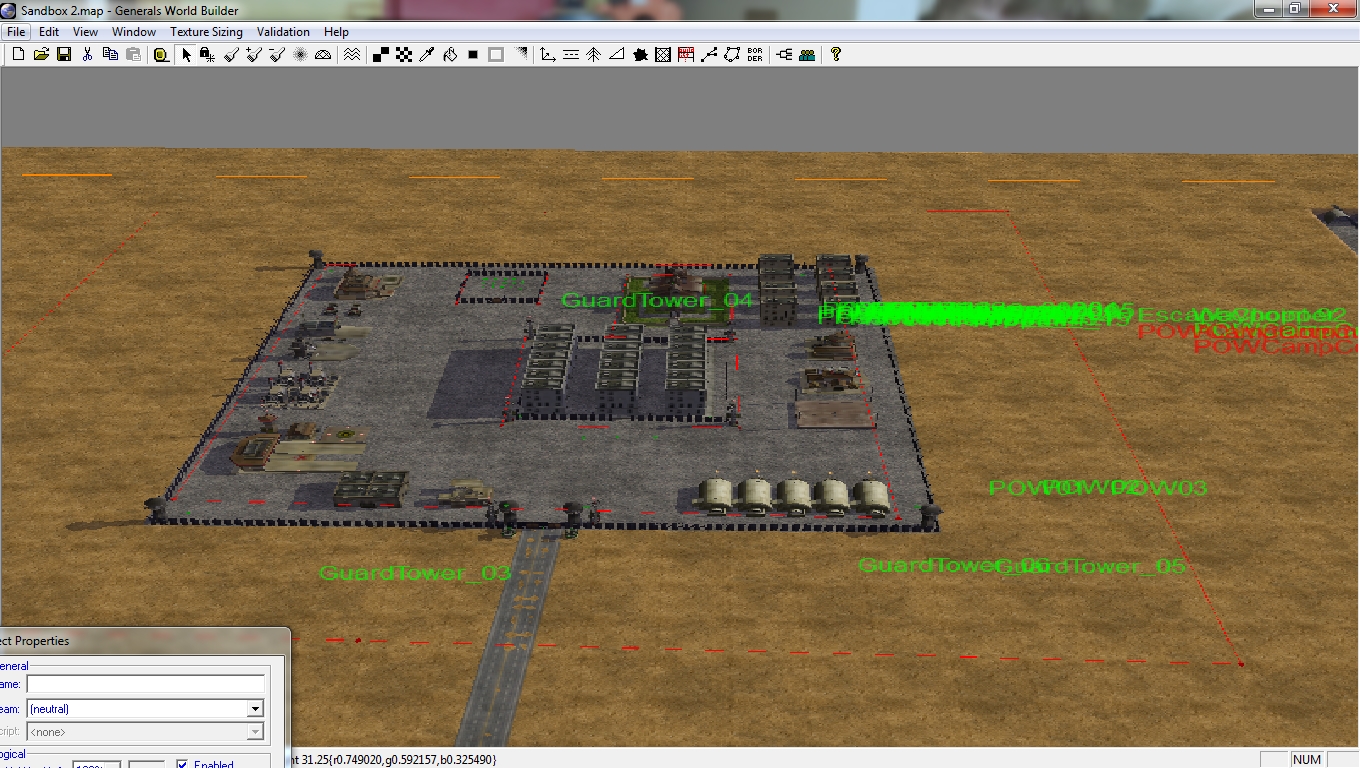Click the BORDER tool icon
1360x768 pixels.
(755, 55)
